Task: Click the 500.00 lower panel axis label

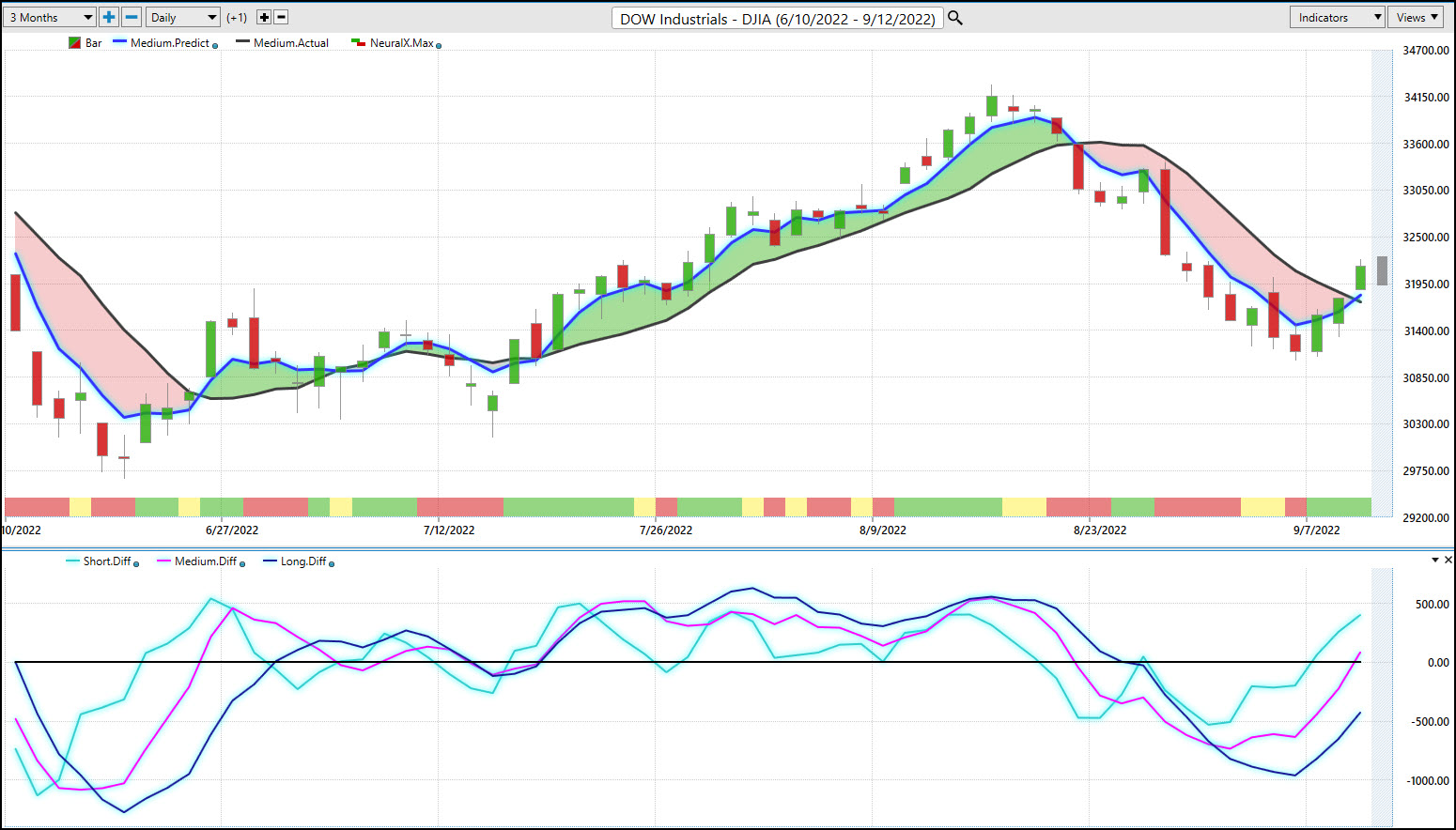Action: coord(1433,605)
